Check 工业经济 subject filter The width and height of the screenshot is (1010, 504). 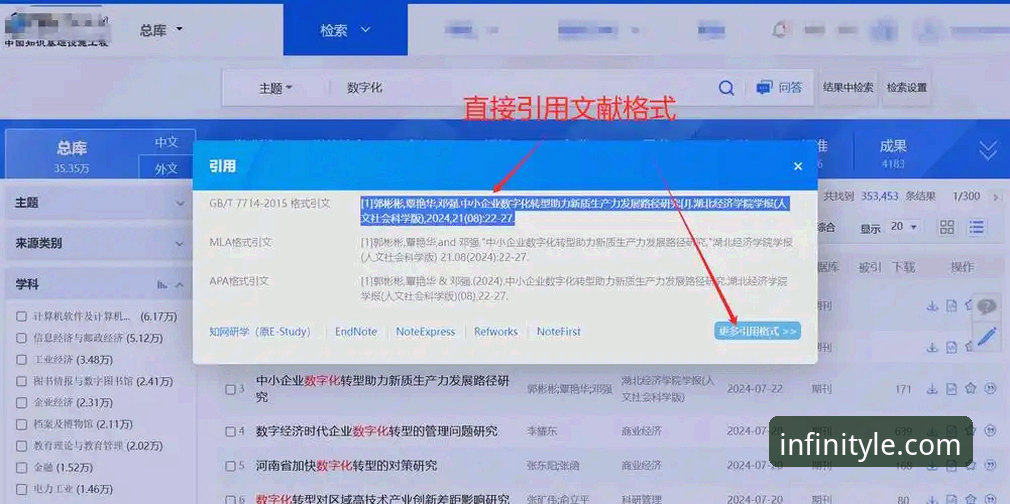(x=22, y=359)
